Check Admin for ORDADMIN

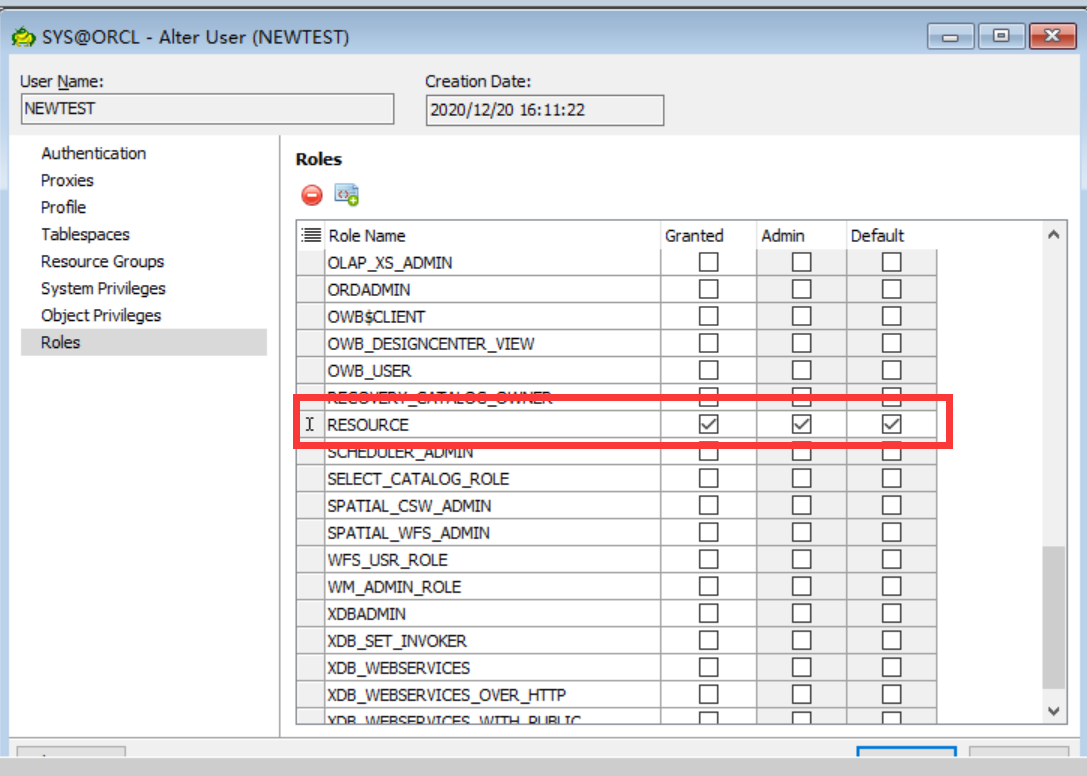[x=801, y=289]
